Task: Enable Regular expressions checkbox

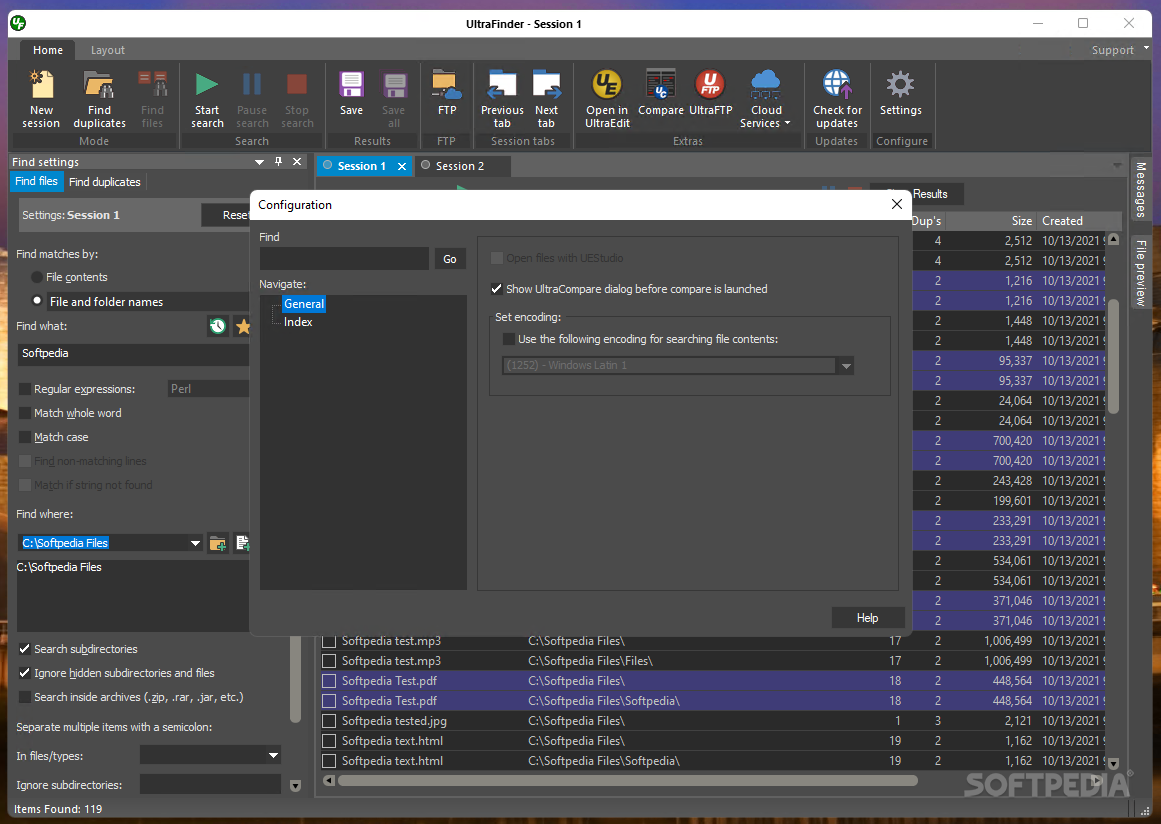Action: click(25, 389)
